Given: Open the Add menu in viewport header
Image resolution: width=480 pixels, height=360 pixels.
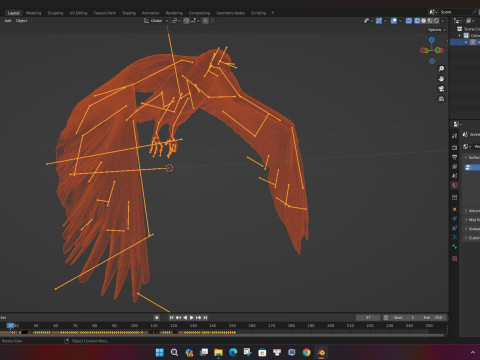Looking at the screenshot, I should [8, 21].
